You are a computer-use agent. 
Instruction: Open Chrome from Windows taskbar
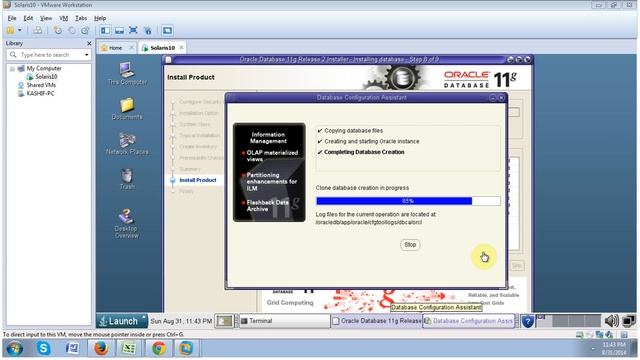158,348
